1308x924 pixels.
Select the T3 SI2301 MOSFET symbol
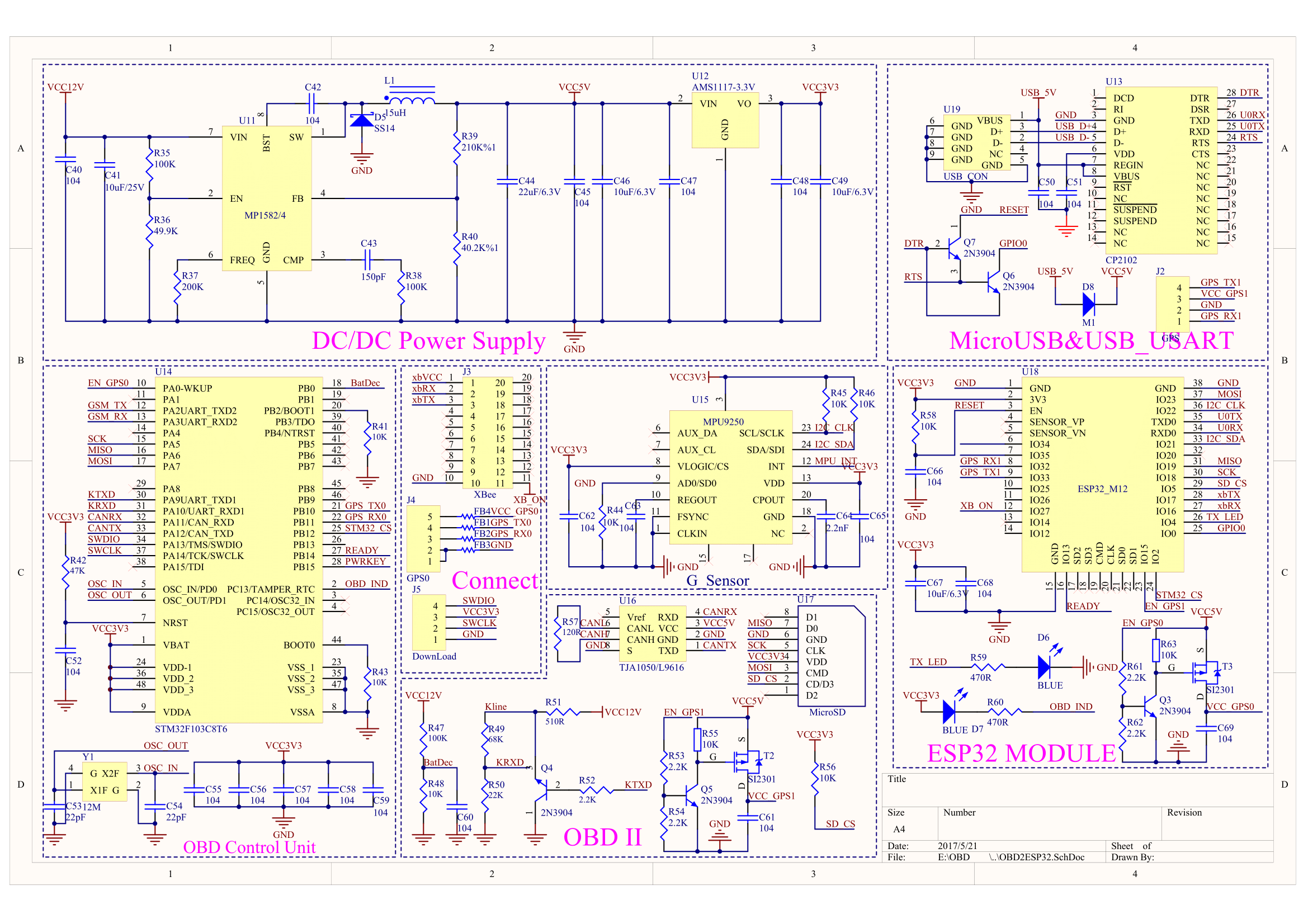[x=1206, y=673]
